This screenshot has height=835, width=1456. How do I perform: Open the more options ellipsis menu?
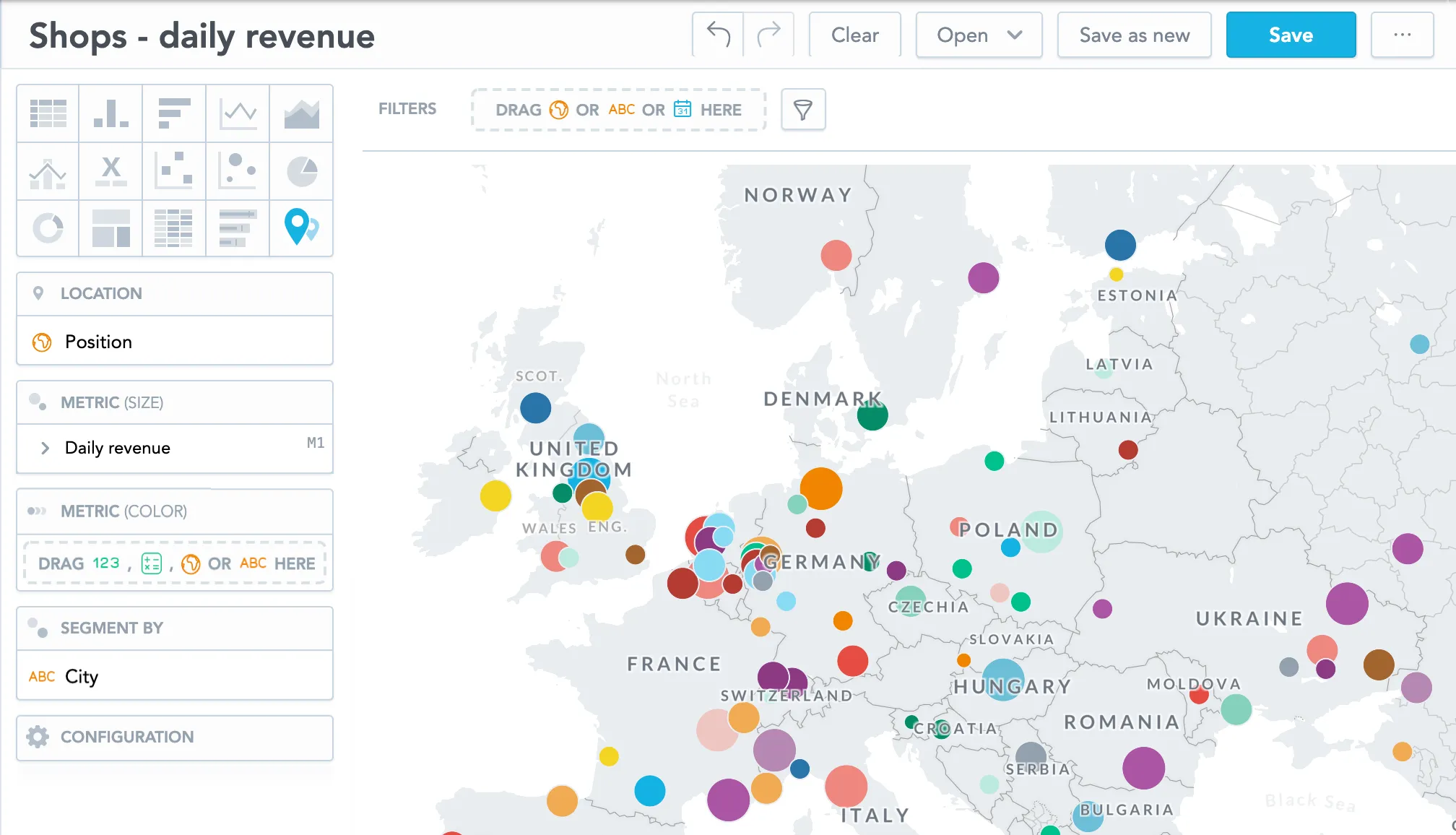1402,35
